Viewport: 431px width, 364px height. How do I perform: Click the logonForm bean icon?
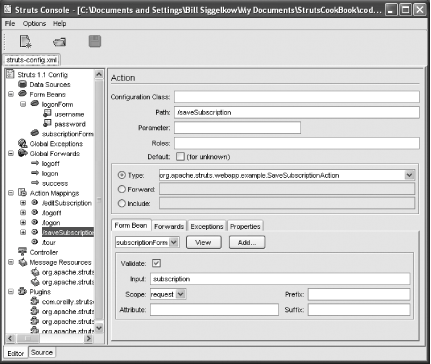[x=35, y=104]
